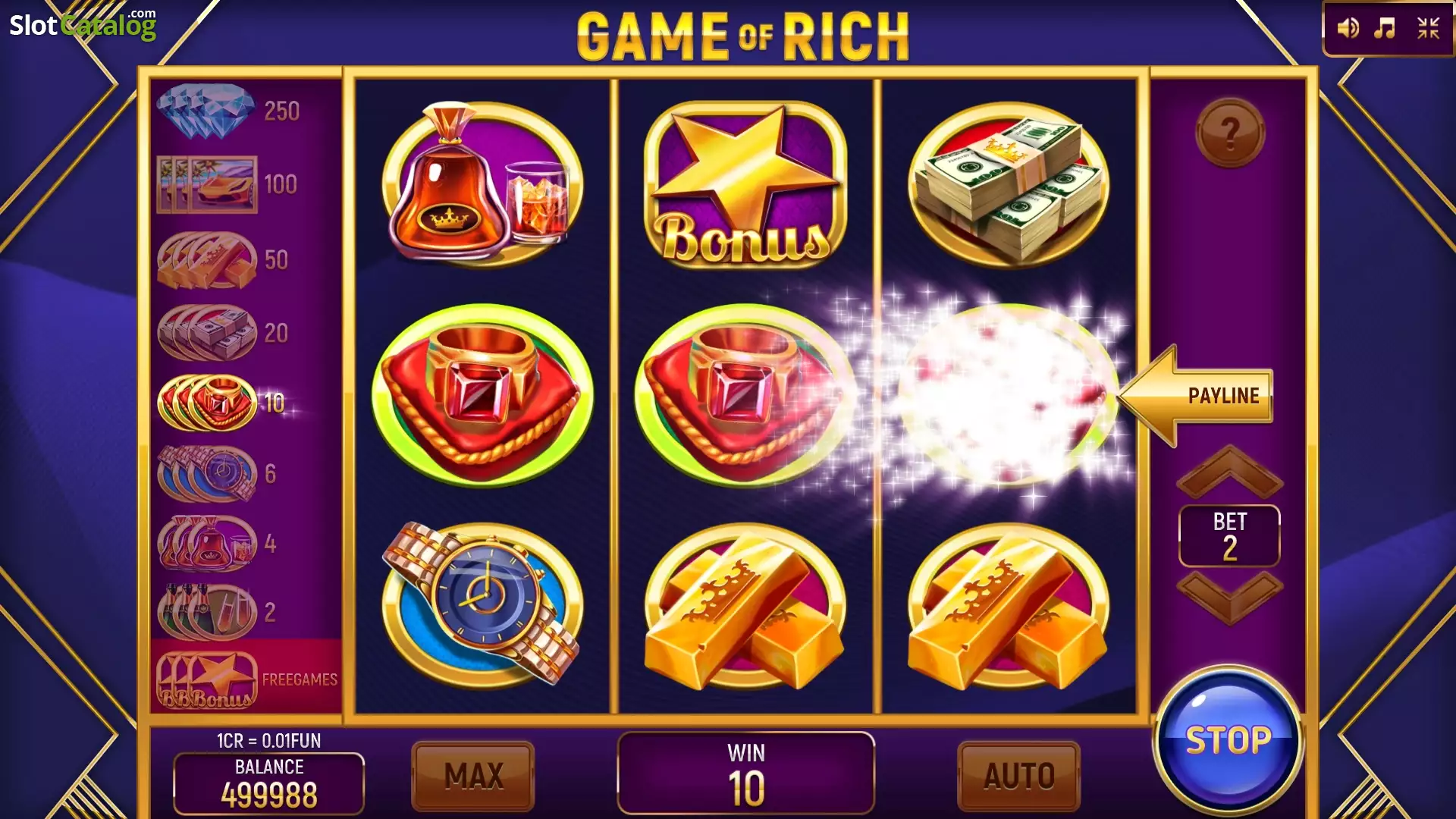Screen dimensions: 1456x819
Task: Decrease bet with the down chevron
Action: [x=1229, y=597]
